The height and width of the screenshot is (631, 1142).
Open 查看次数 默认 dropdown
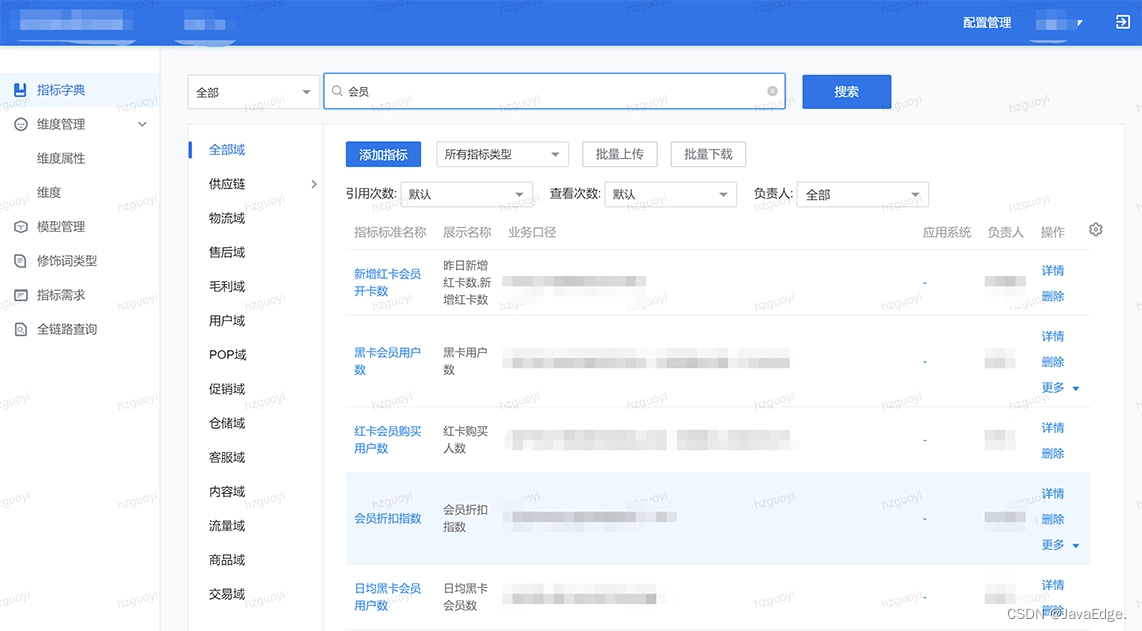(x=670, y=195)
